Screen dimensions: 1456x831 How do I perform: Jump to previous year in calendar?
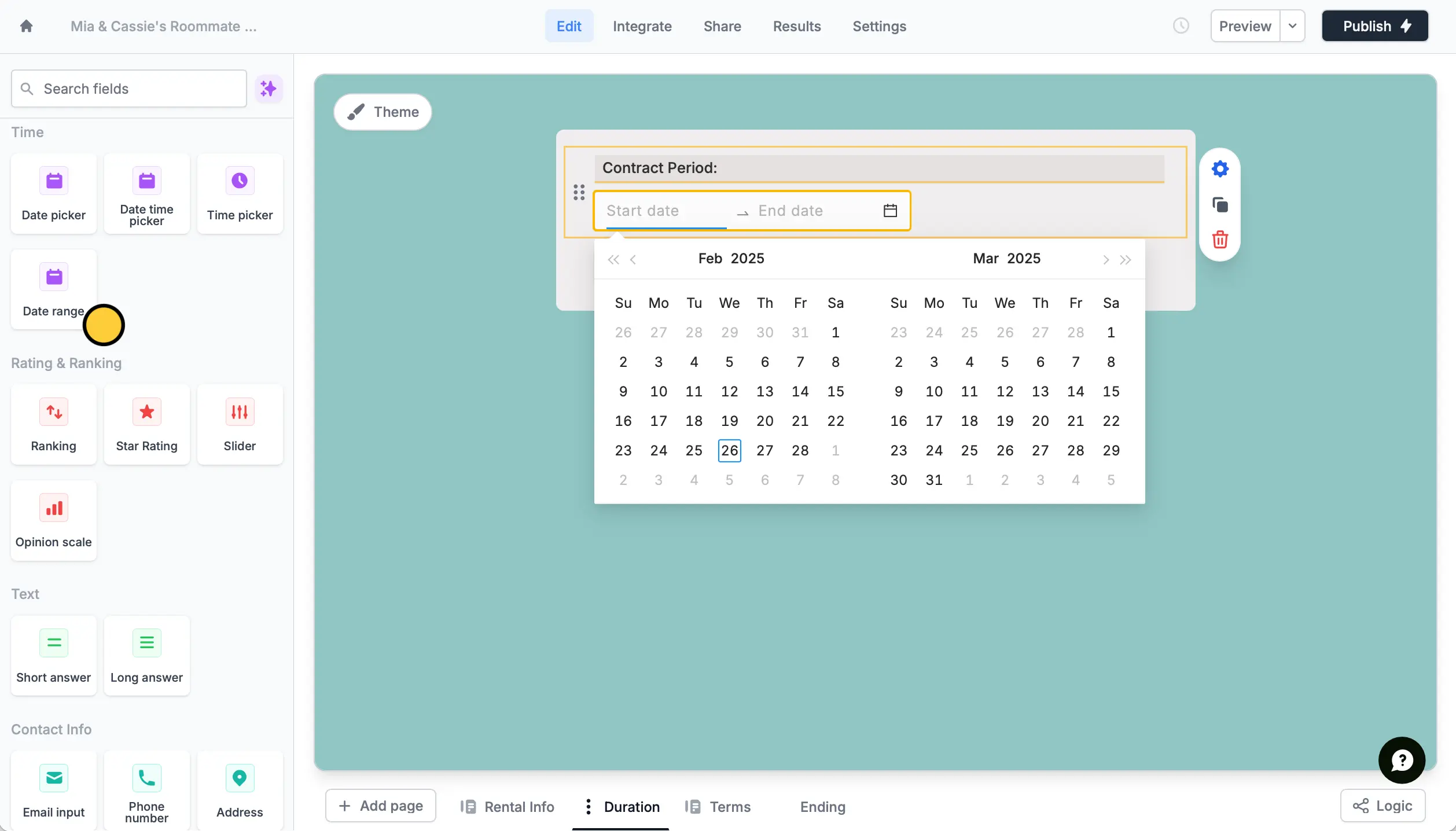(x=613, y=259)
